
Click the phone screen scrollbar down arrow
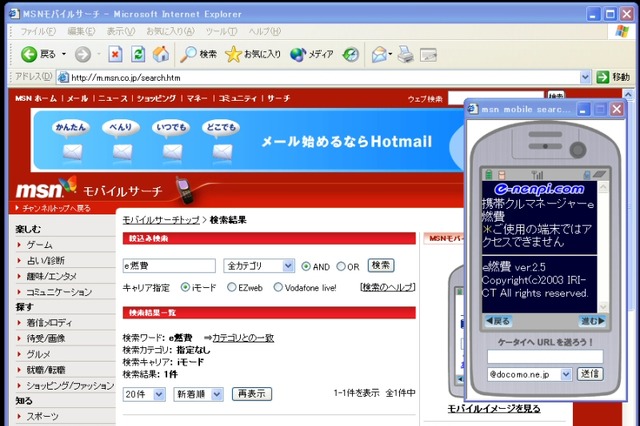602,306
